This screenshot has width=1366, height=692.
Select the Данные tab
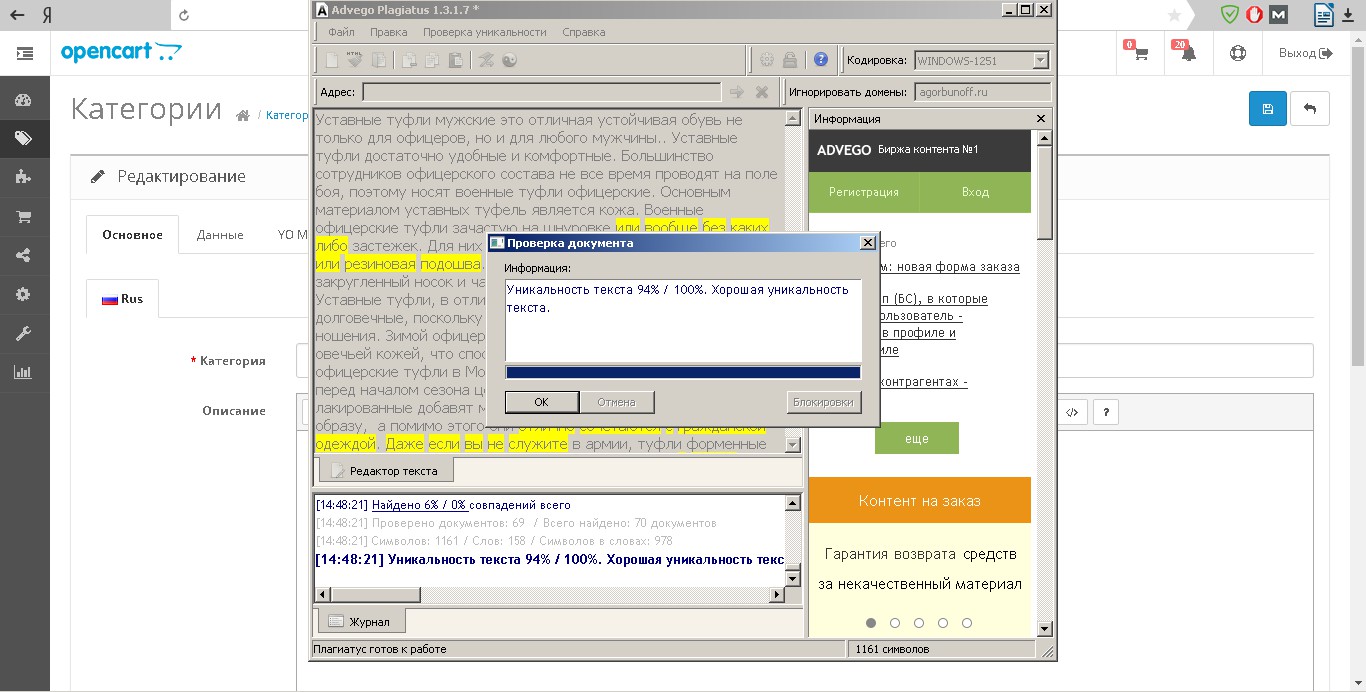[220, 235]
